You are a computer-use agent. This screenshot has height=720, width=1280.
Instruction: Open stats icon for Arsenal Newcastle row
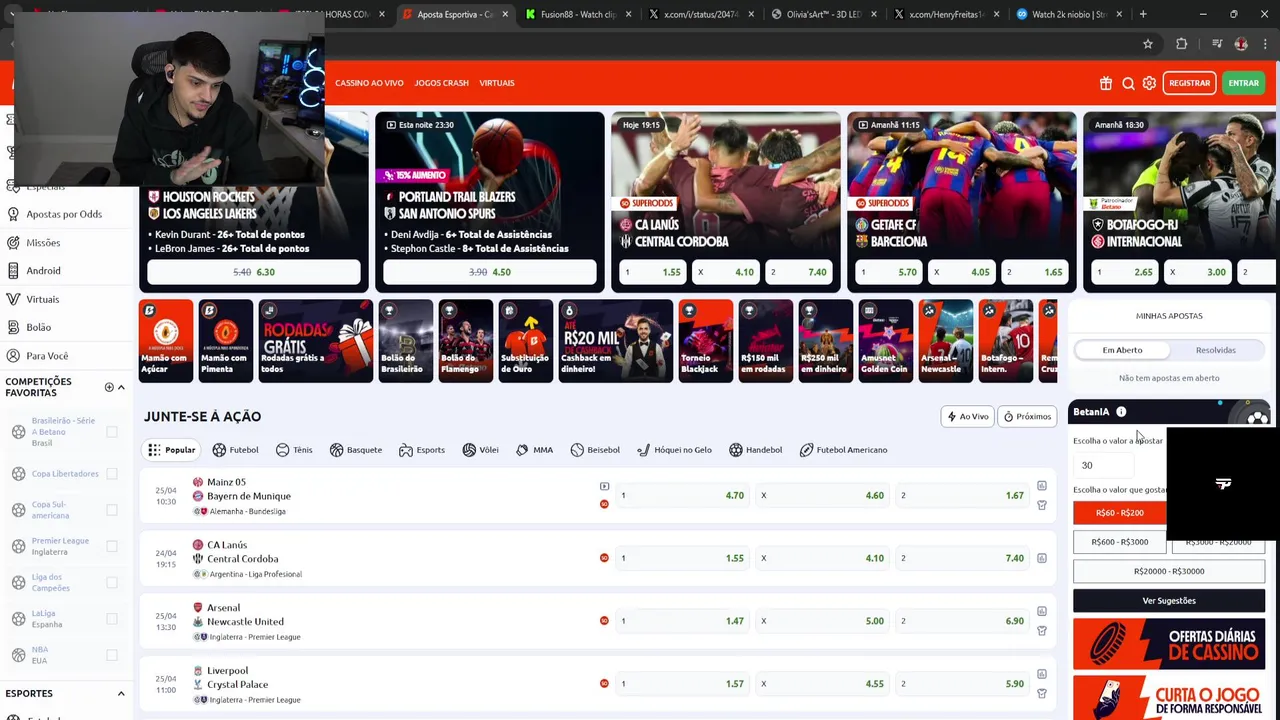[x=1041, y=611]
